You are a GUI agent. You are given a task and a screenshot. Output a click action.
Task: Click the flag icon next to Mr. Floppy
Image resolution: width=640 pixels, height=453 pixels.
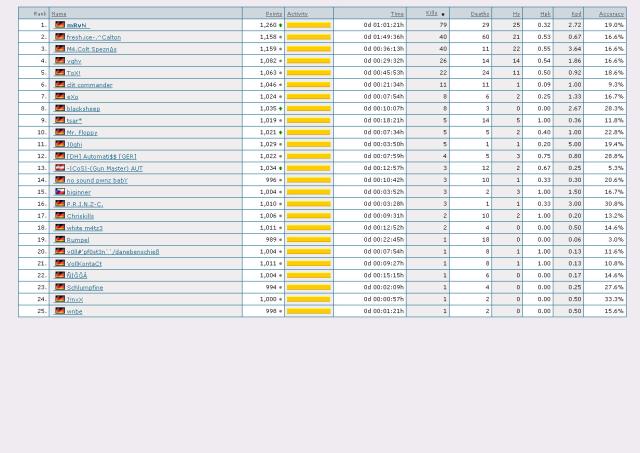[x=60, y=132]
